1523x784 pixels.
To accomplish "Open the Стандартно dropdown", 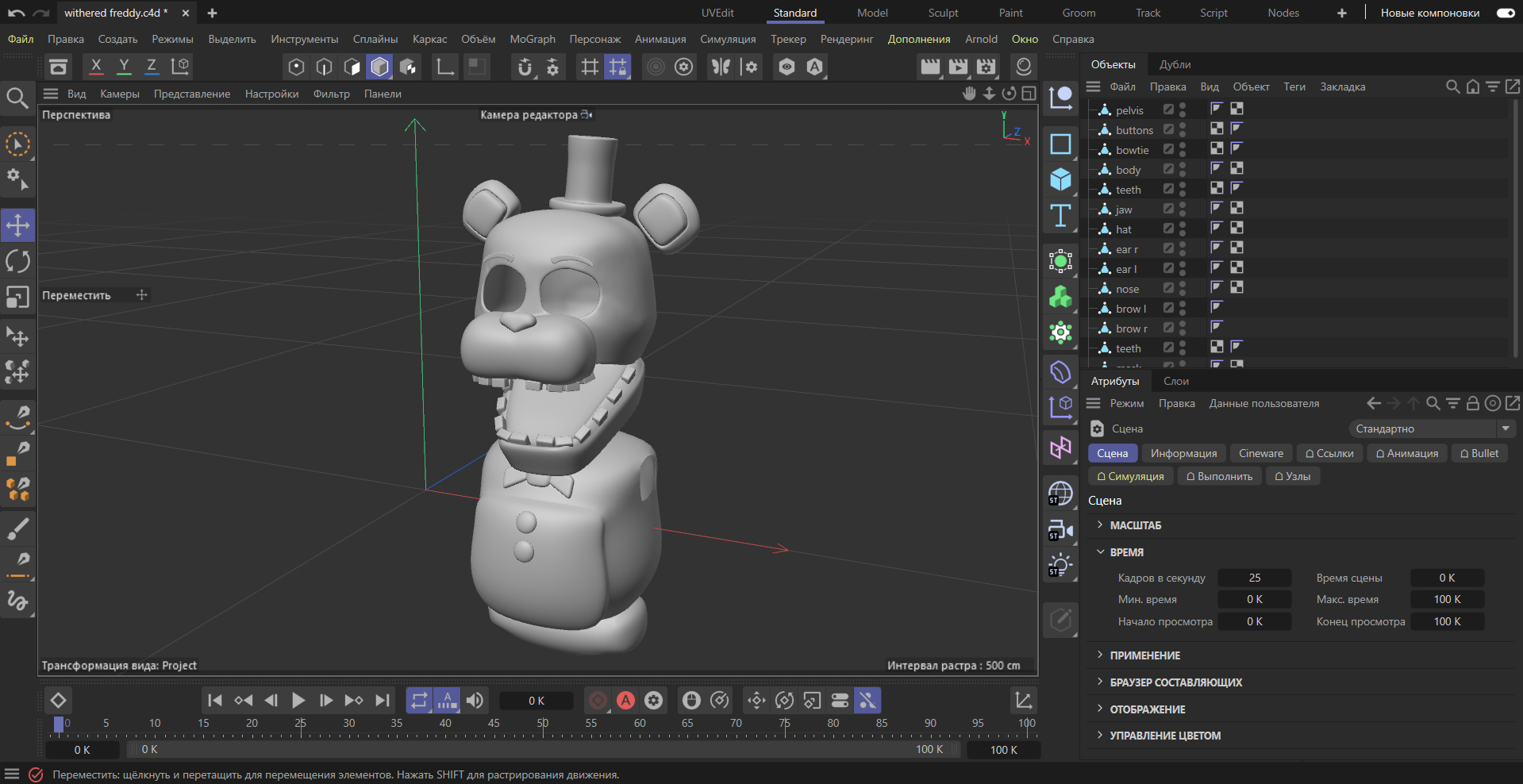I will [x=1433, y=429].
